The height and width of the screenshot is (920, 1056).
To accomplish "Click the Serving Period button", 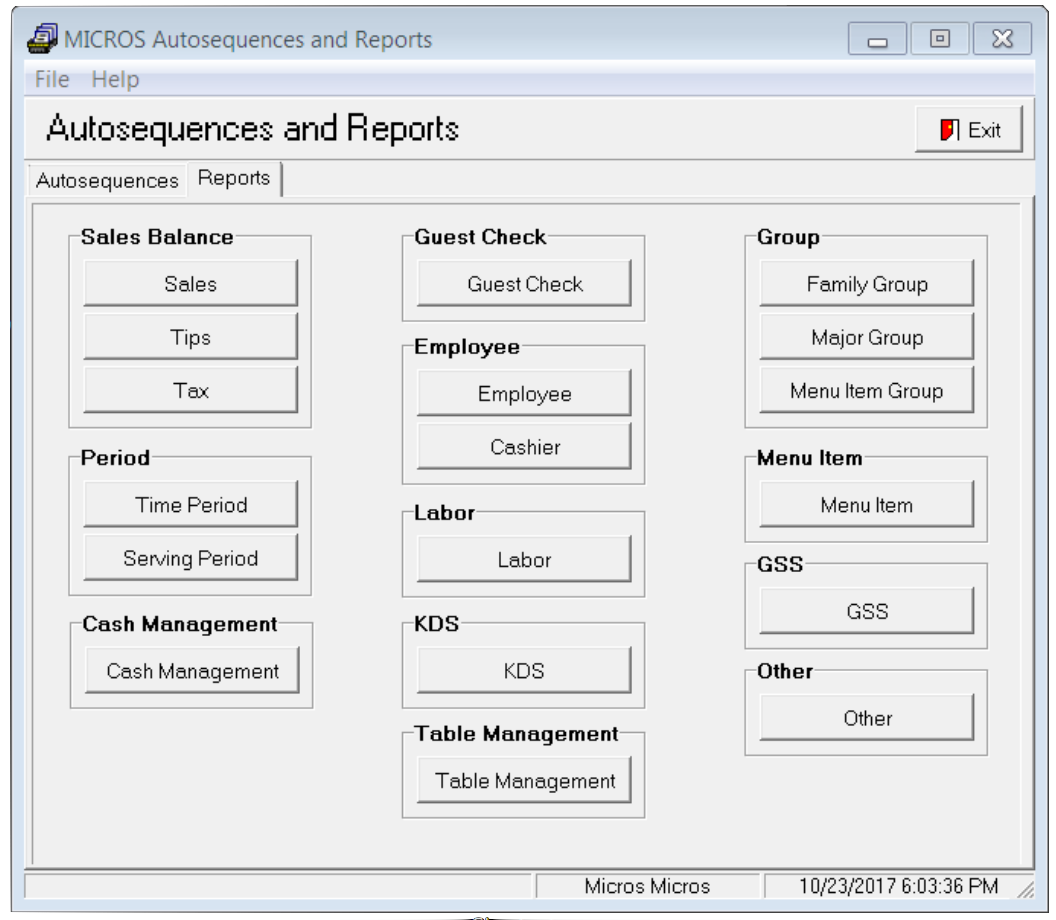I will [191, 558].
